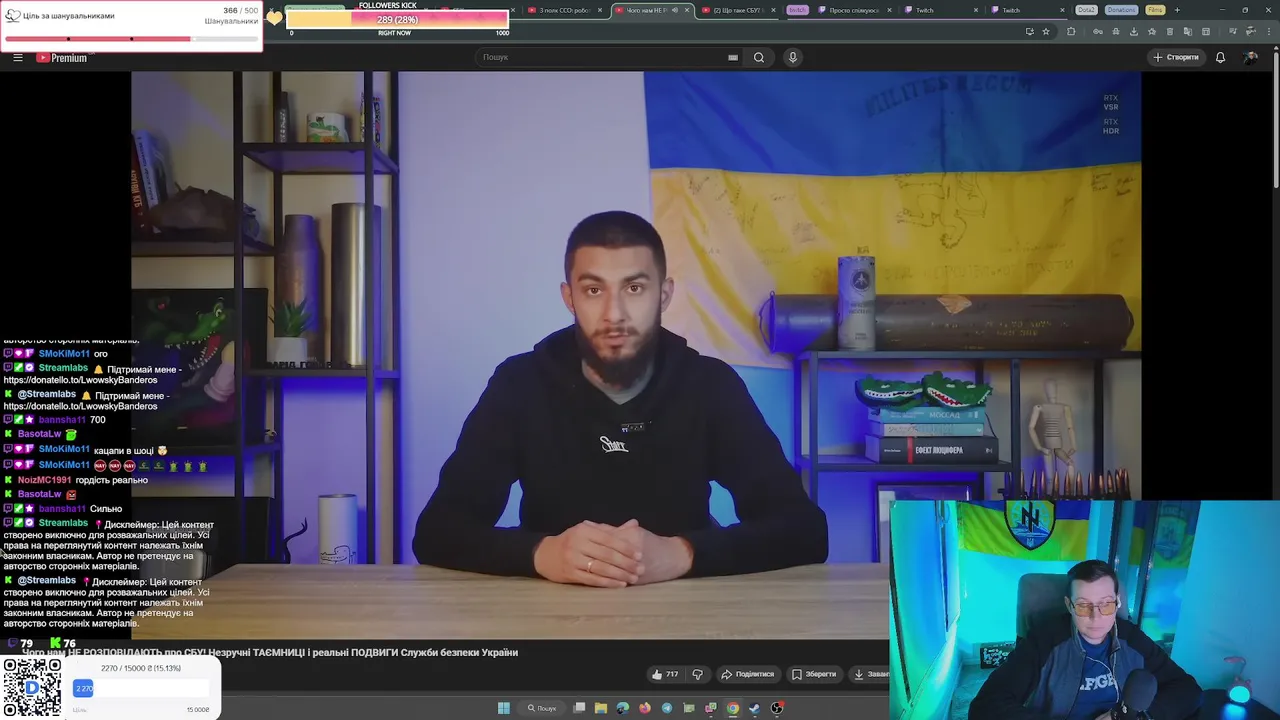Open YouTube notifications bell
Viewport: 1280px width, 720px height.
pyautogui.click(x=1220, y=57)
